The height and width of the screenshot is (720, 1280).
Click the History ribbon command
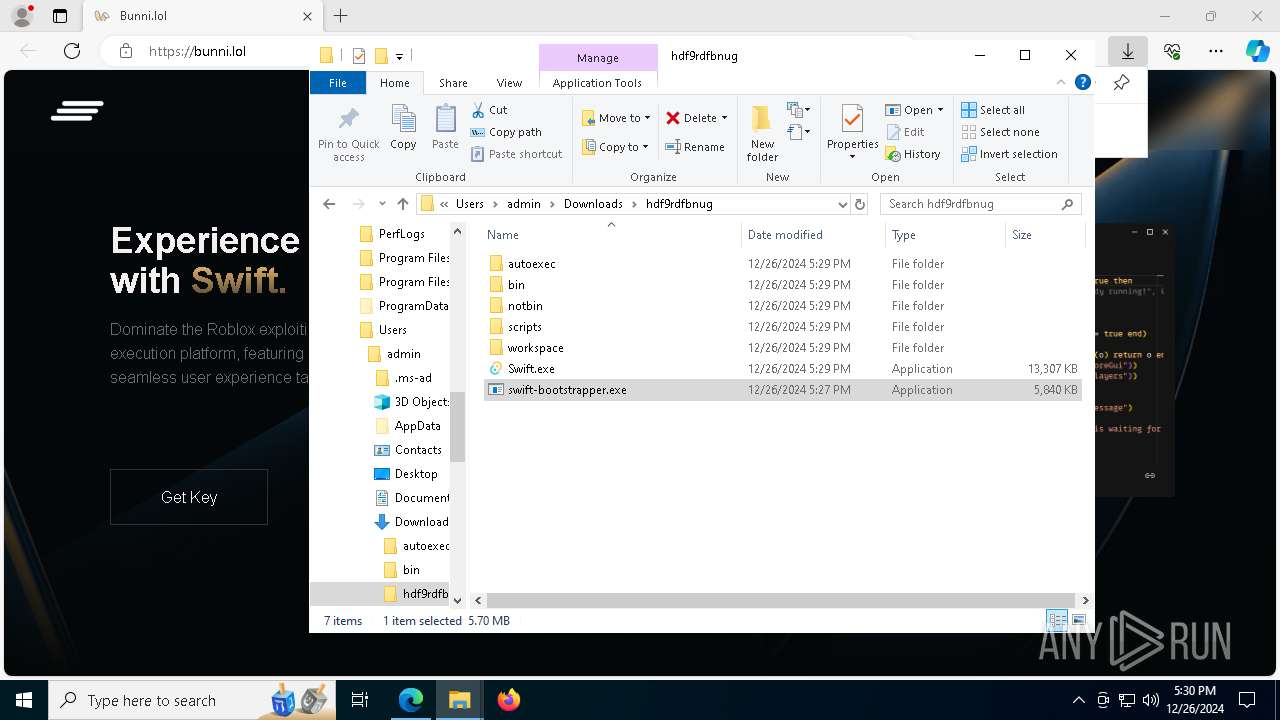click(x=913, y=154)
